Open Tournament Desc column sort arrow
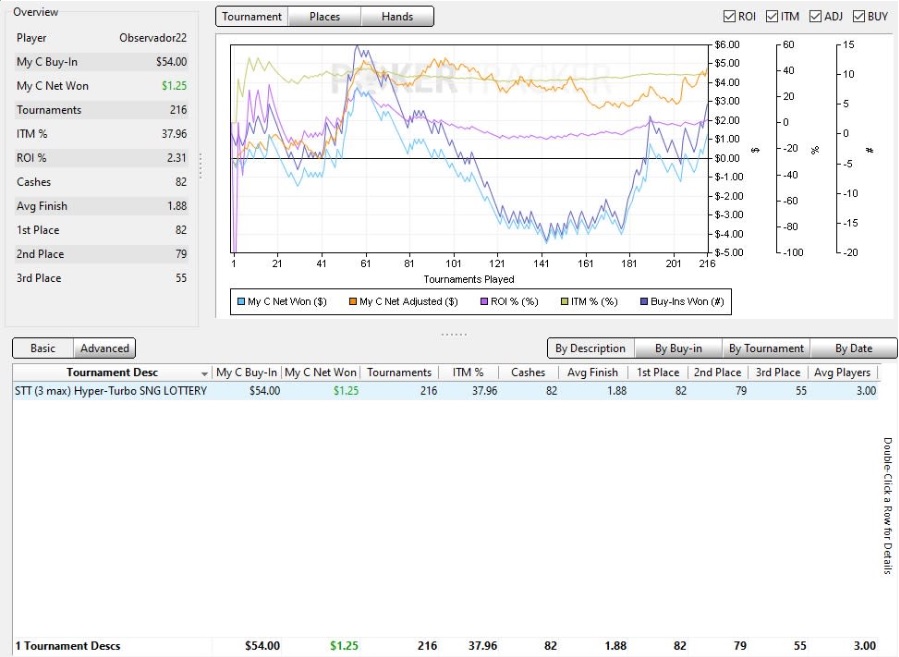The image size is (899, 657). 204,374
